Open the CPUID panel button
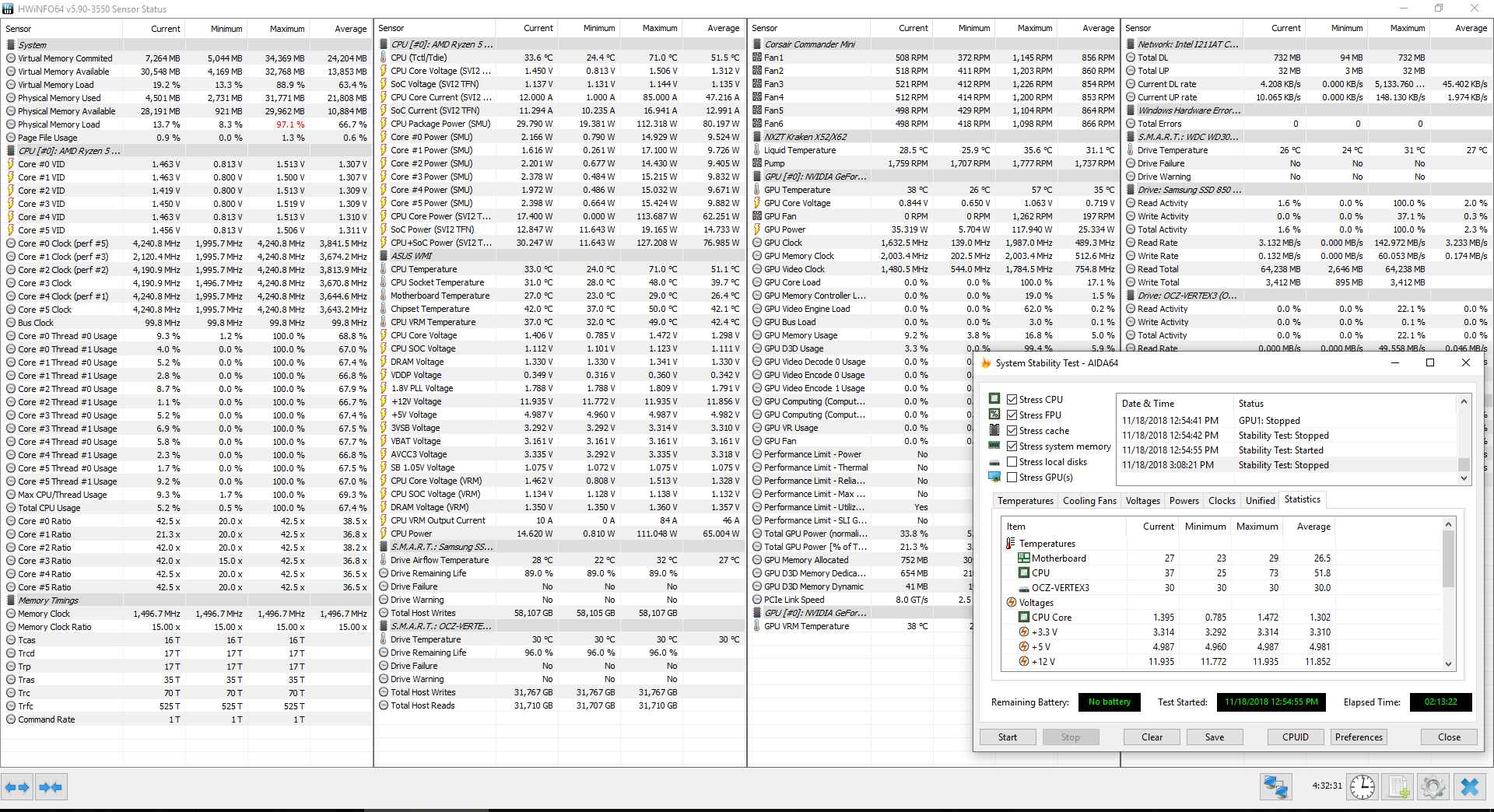 coord(1295,737)
